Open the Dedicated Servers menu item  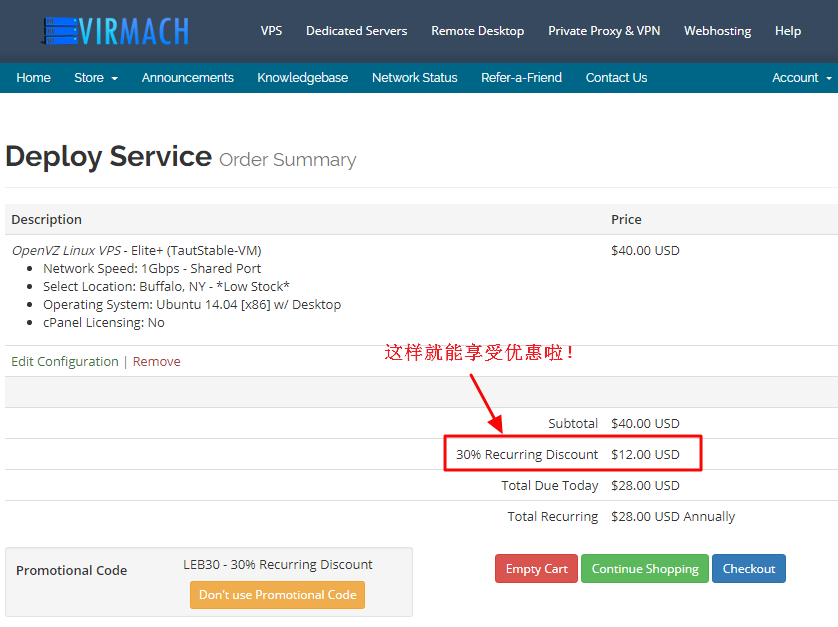coord(356,31)
